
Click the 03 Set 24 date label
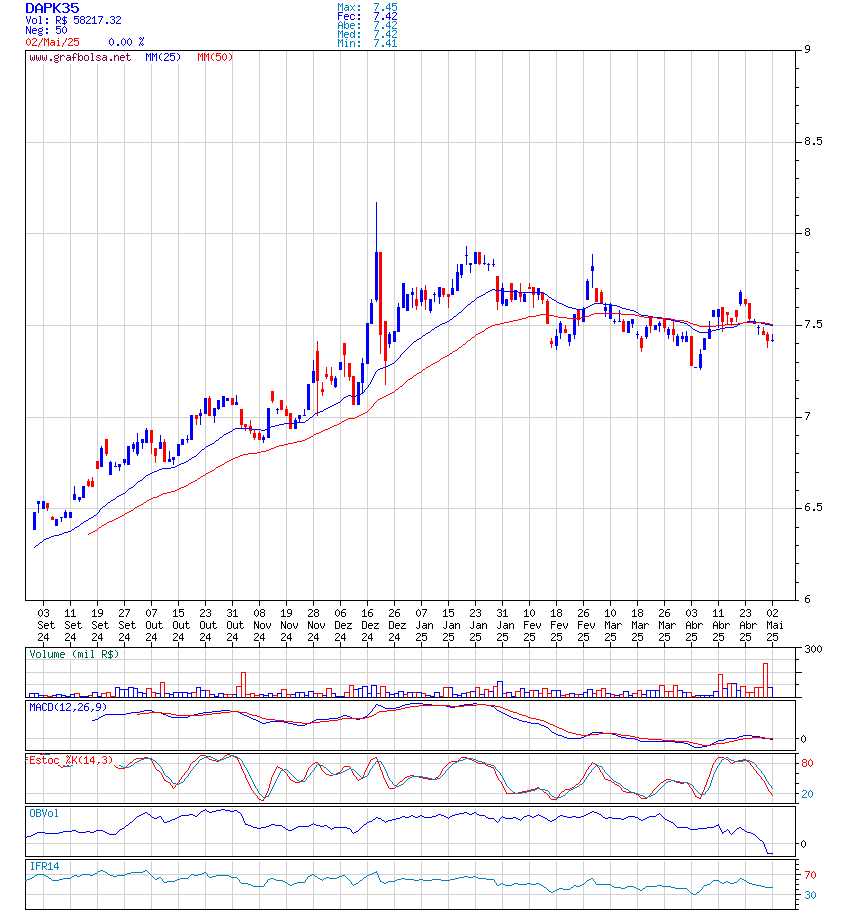tap(44, 625)
